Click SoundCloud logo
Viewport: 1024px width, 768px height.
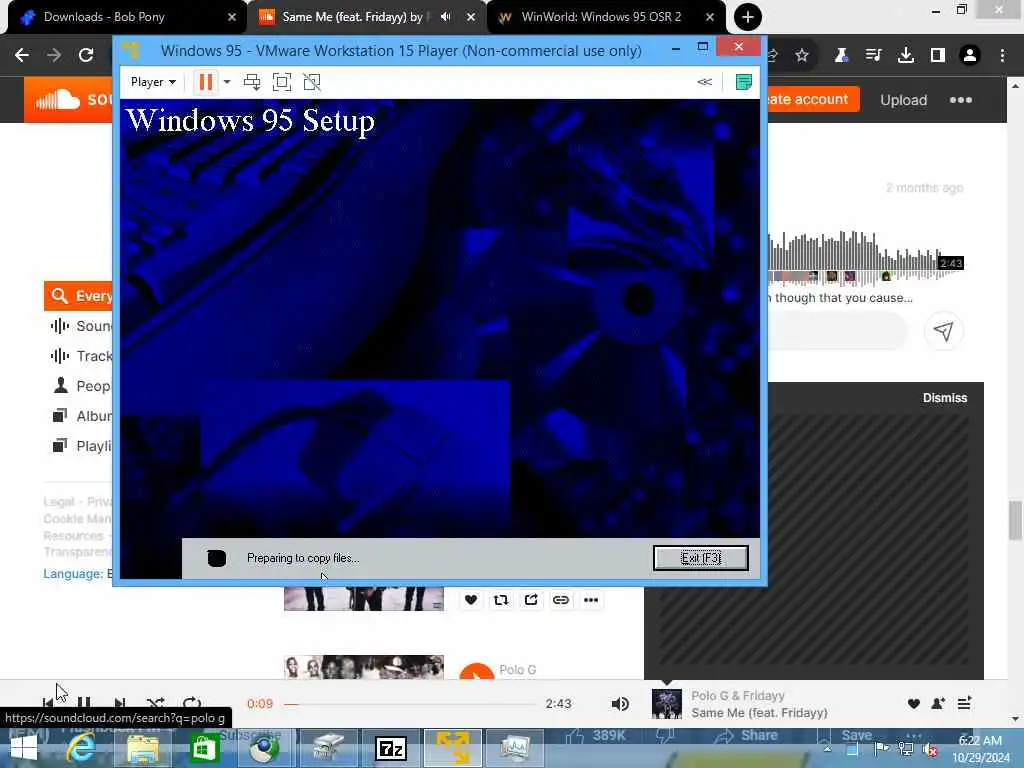coord(68,100)
